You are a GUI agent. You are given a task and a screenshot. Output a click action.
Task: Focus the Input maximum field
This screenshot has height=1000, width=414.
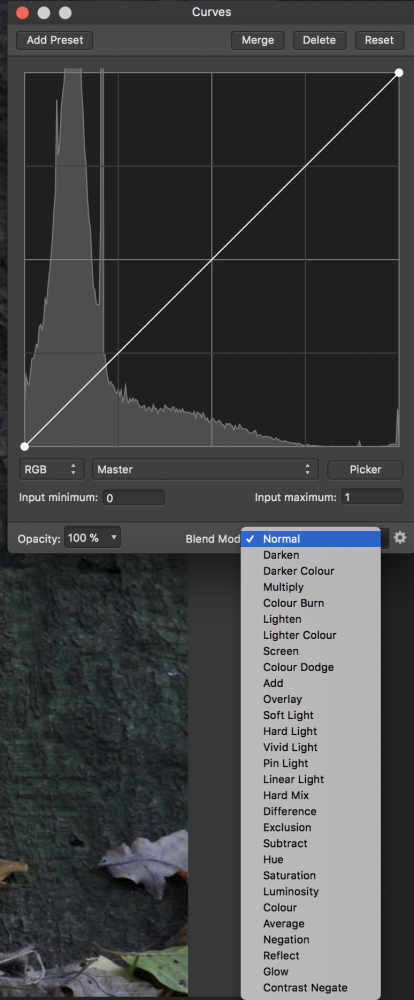372,497
